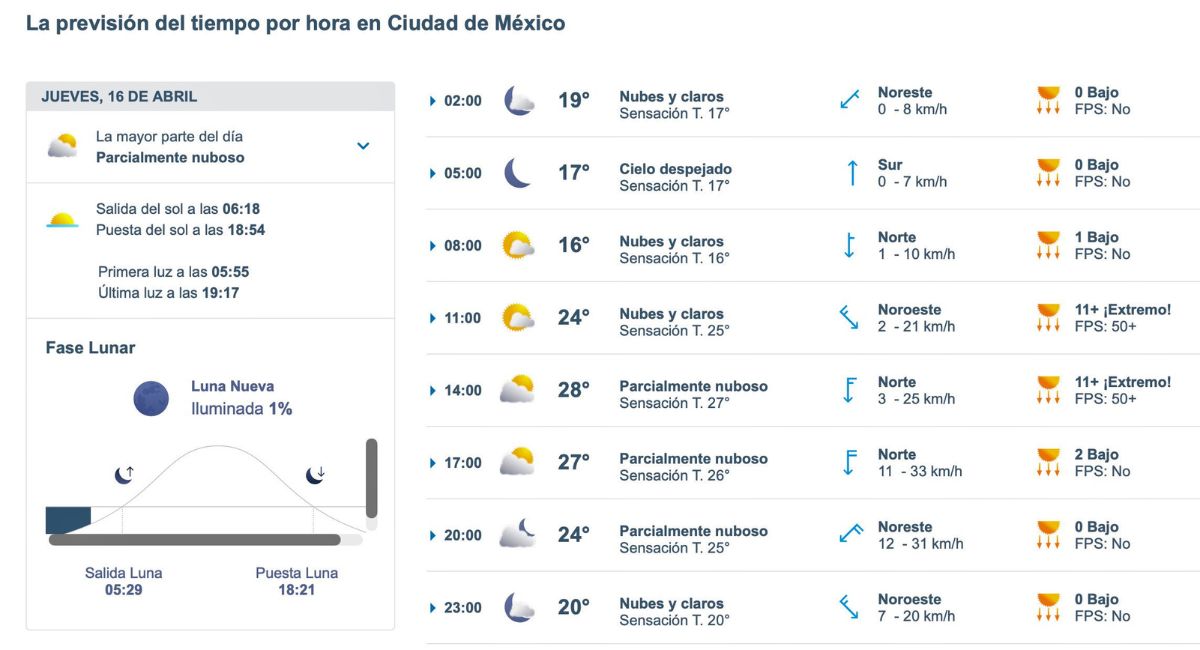1200x650 pixels.
Task: Expand the 23:00 hourly entry
Action: coord(431,607)
